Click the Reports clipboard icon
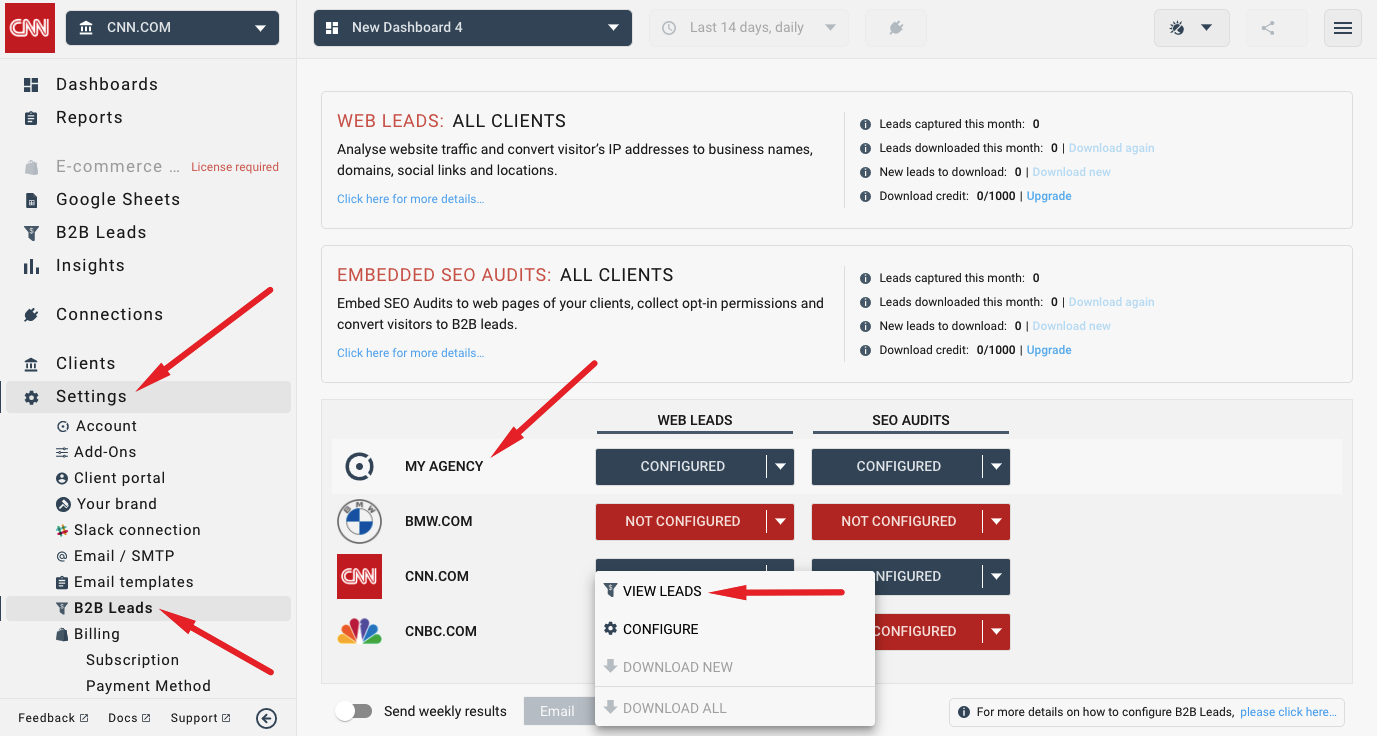1377x736 pixels. 31,118
